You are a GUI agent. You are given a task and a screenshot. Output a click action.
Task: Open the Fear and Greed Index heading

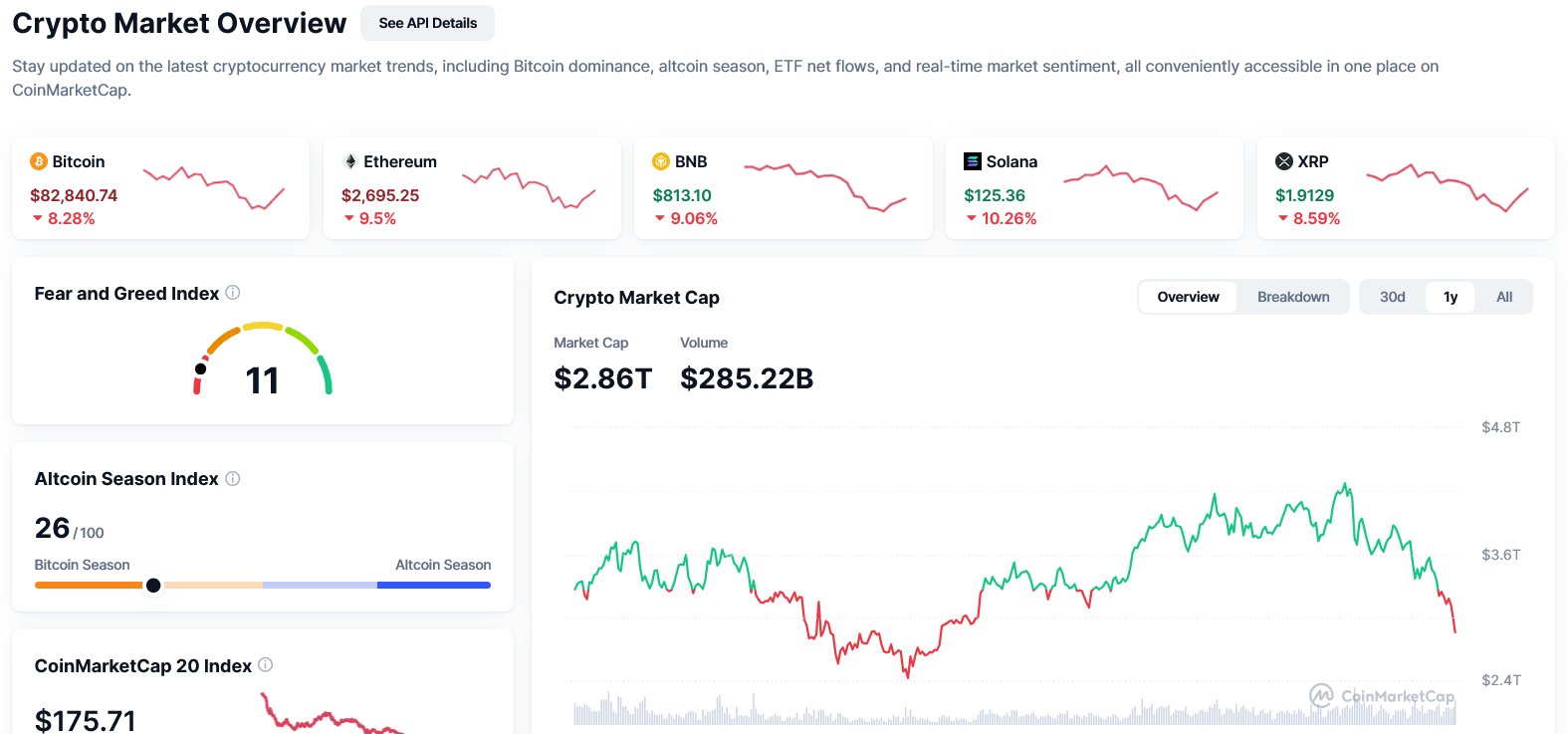[126, 294]
